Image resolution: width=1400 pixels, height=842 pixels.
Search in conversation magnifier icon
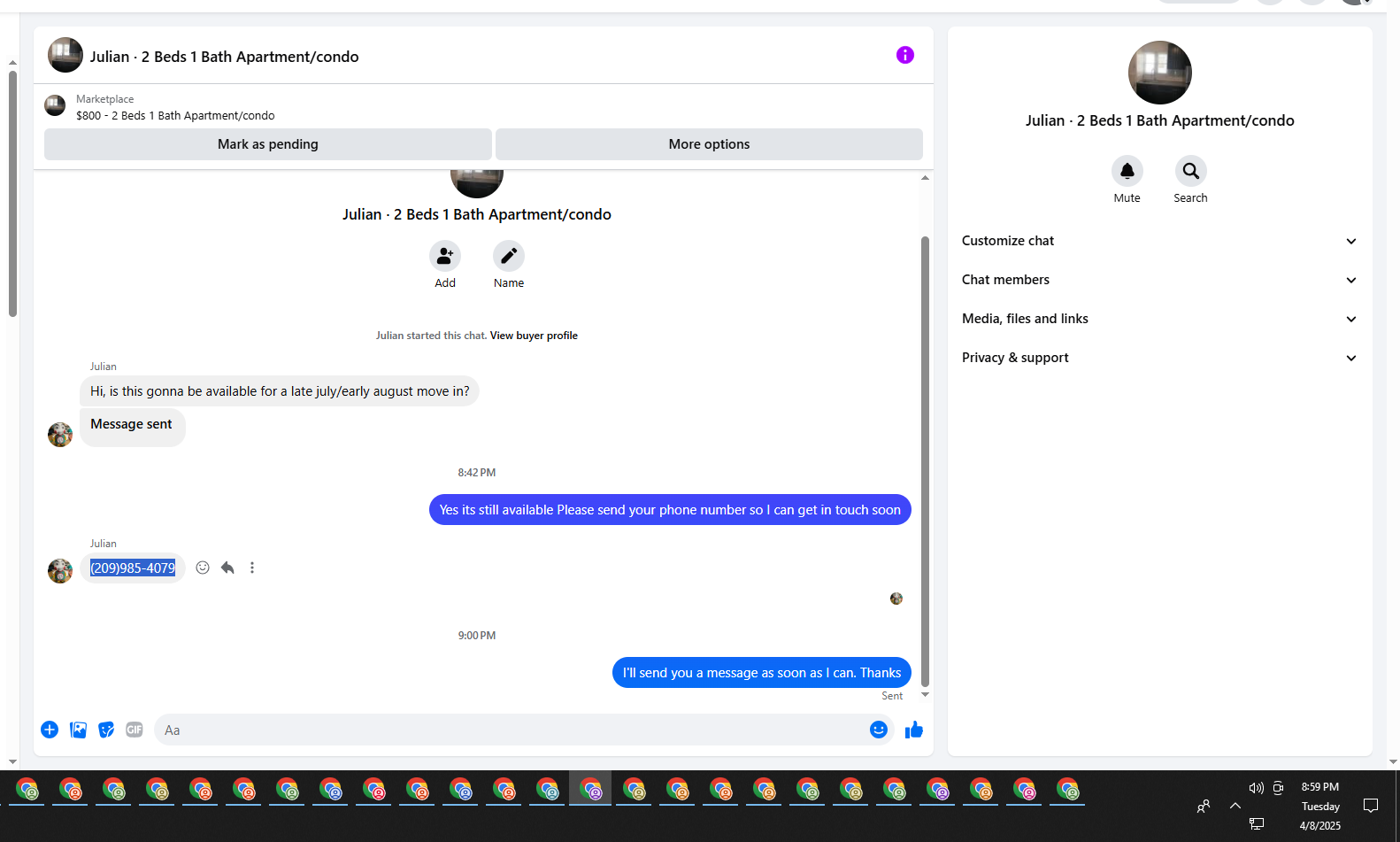1190,171
